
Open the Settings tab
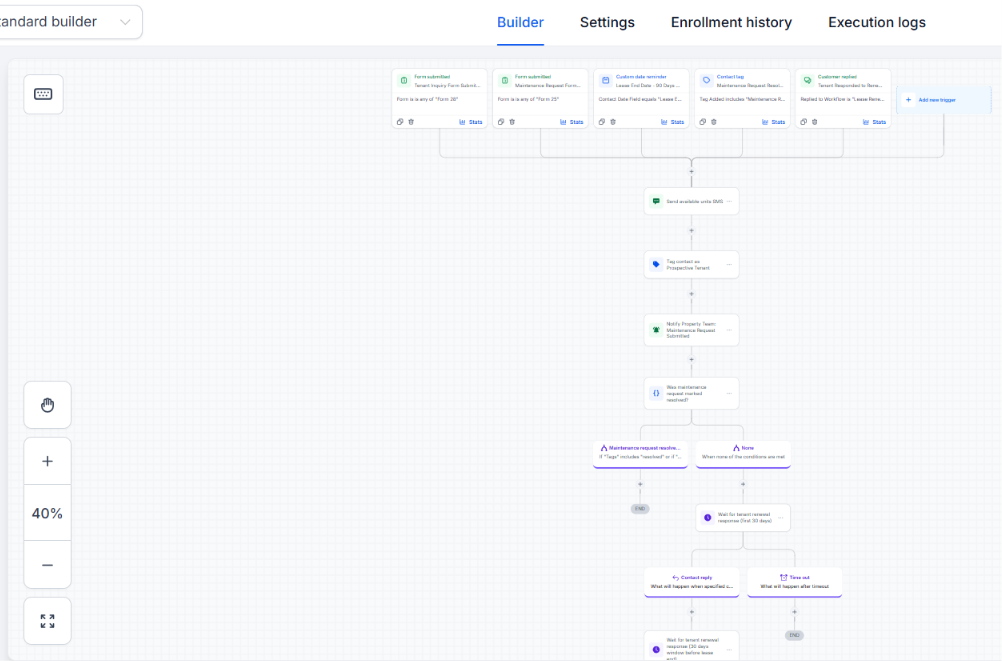click(x=607, y=22)
